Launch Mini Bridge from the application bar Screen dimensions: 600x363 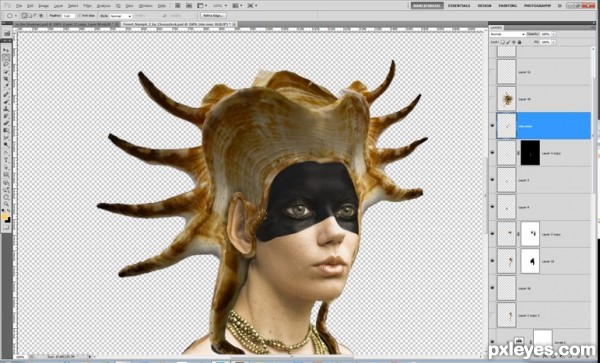click(189, 6)
